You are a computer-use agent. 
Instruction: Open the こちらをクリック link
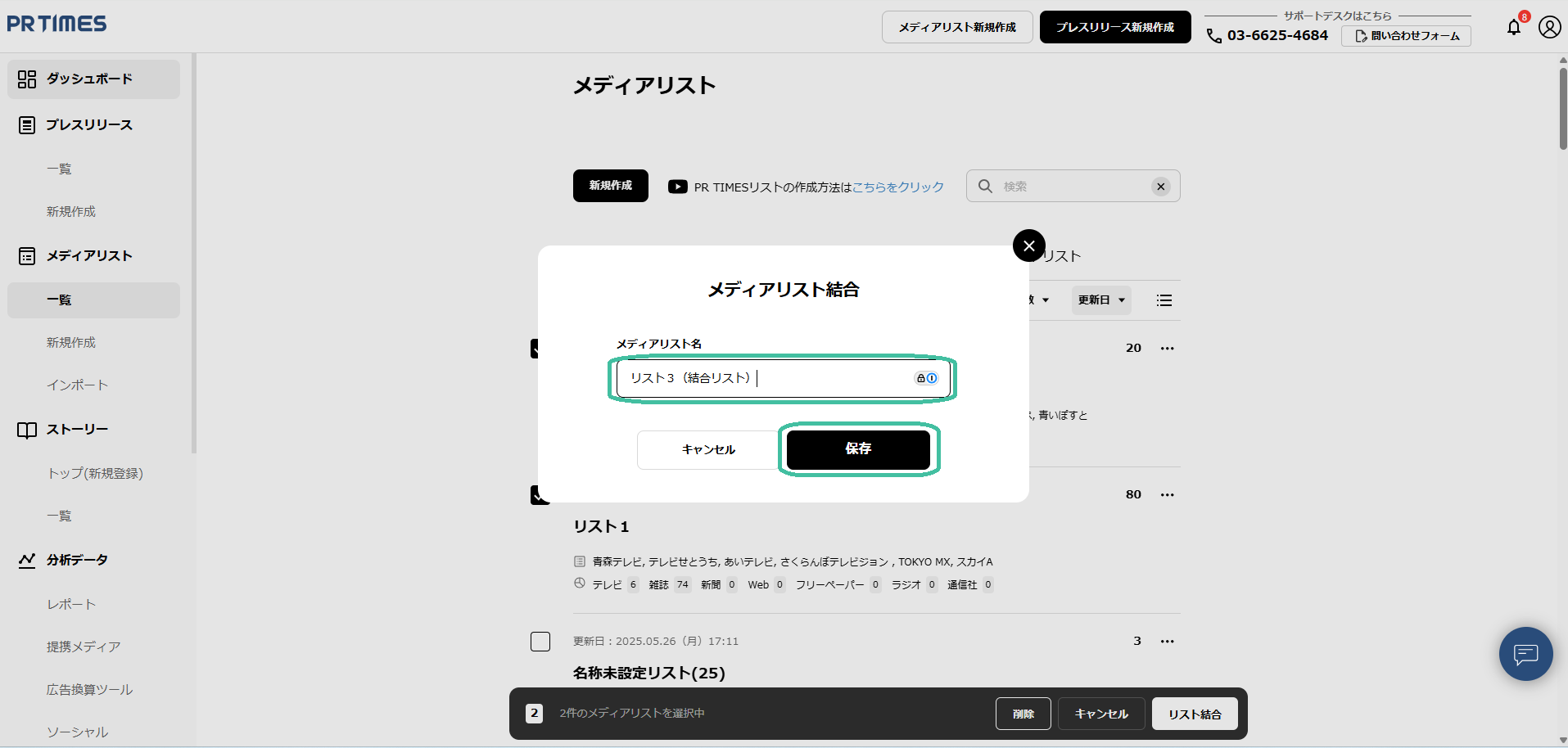click(897, 187)
